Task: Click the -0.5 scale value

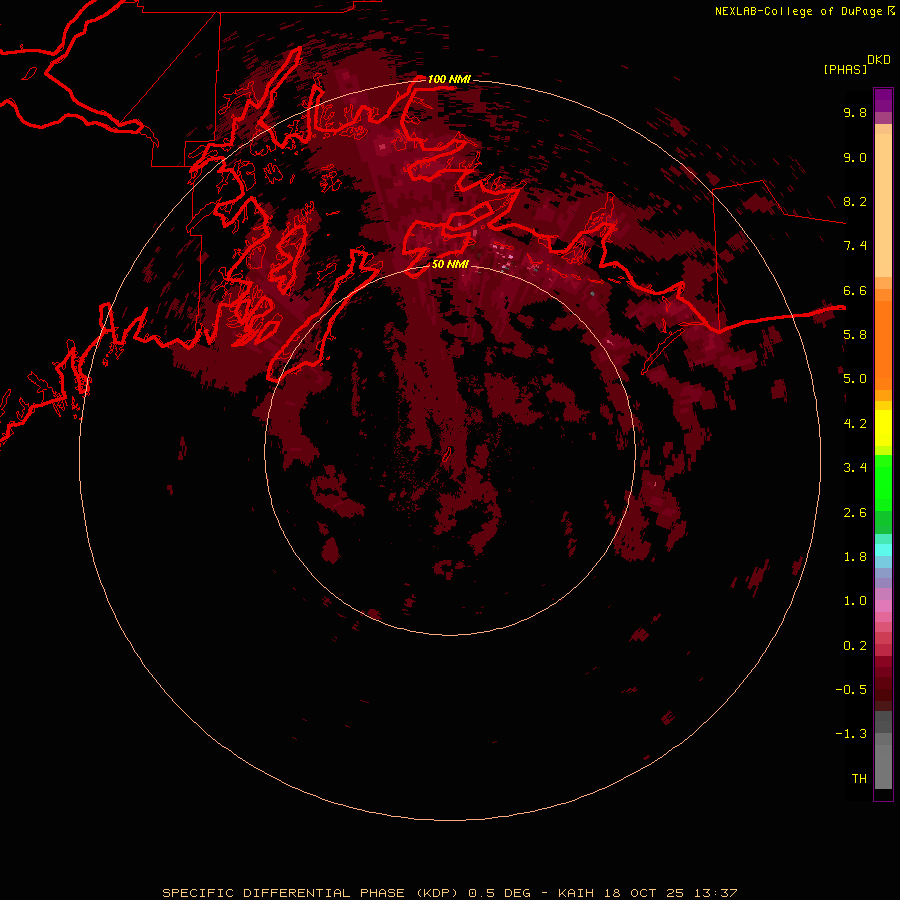Action: [851, 690]
